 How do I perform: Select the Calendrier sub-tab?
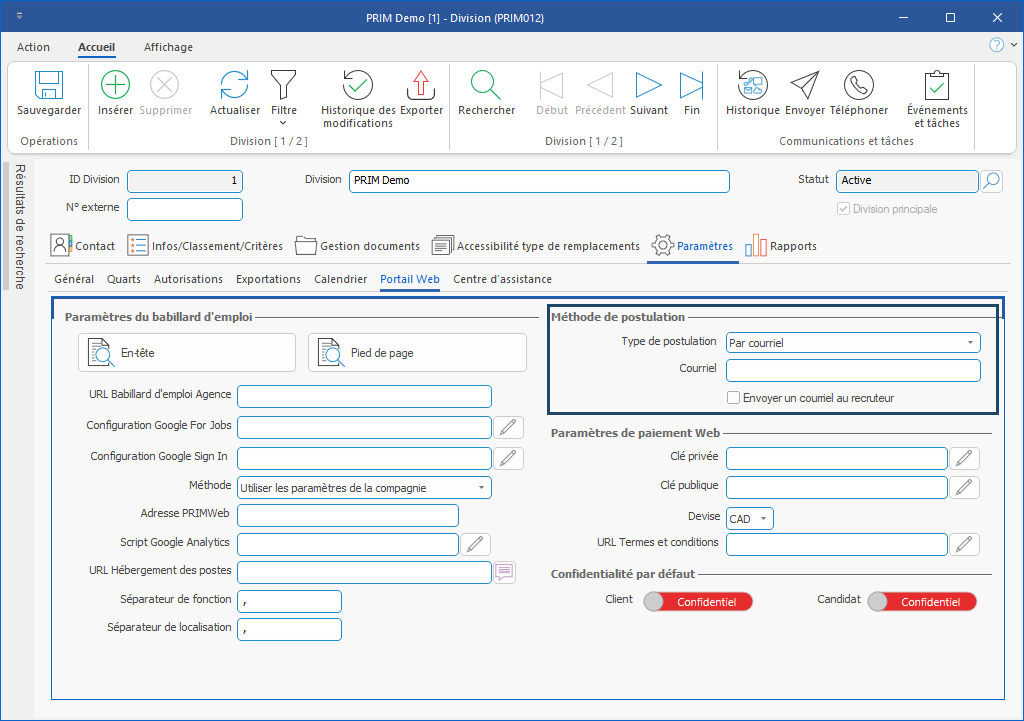point(340,279)
